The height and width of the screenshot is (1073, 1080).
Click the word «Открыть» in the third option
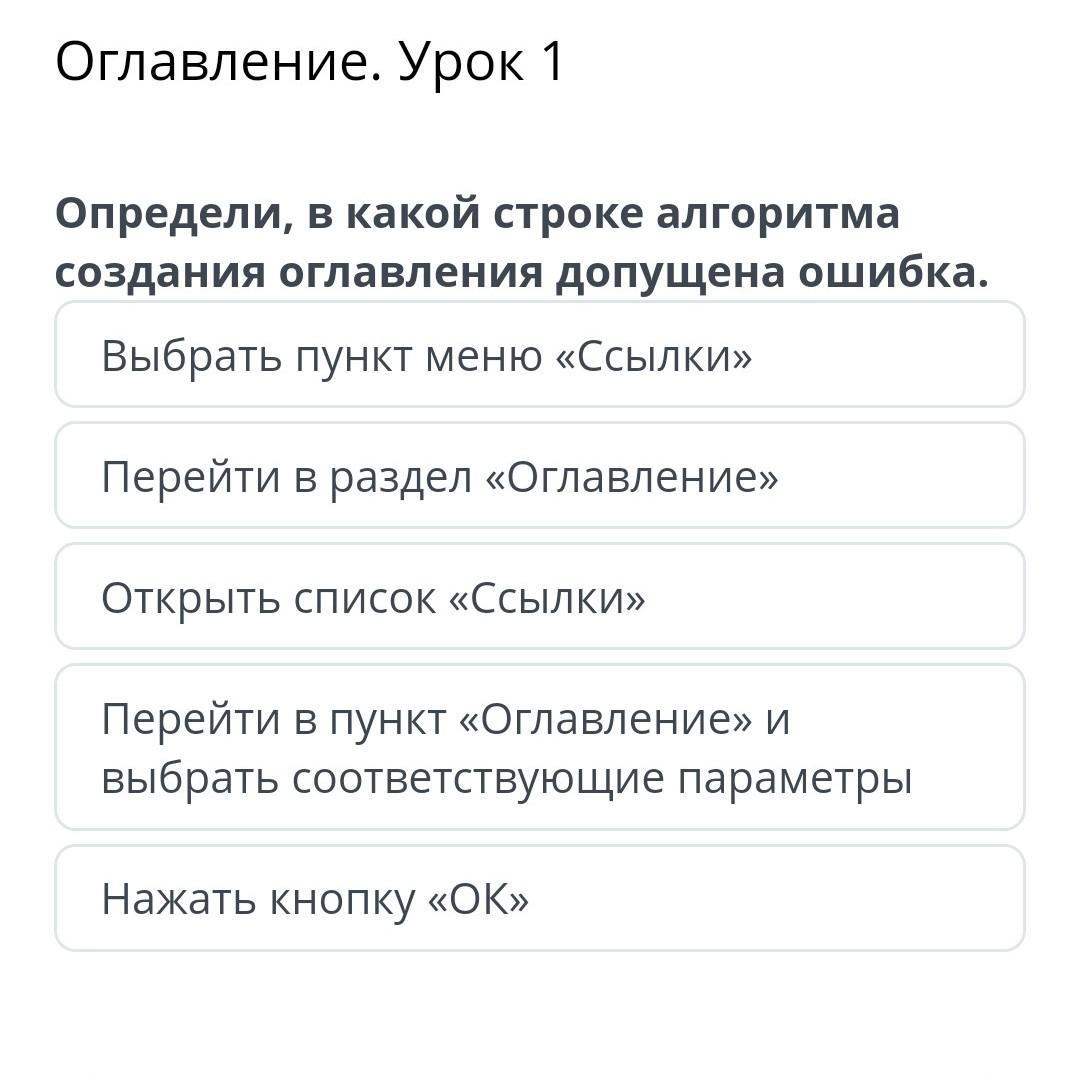[191, 598]
